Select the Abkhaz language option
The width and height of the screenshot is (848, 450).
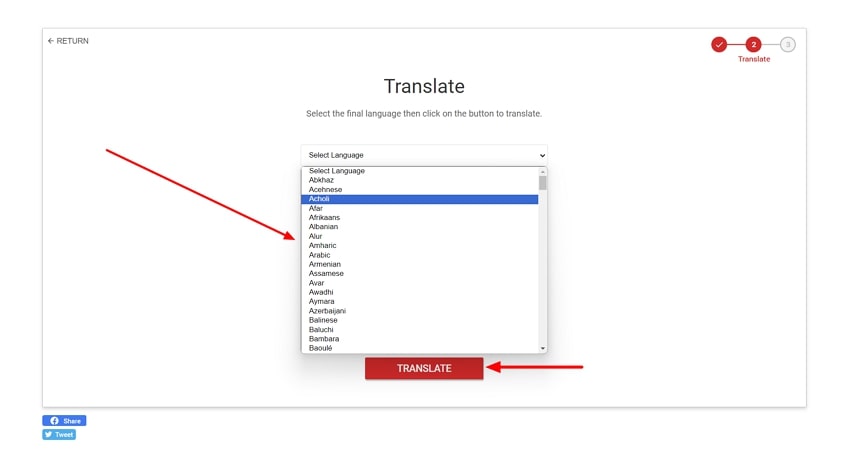point(420,180)
